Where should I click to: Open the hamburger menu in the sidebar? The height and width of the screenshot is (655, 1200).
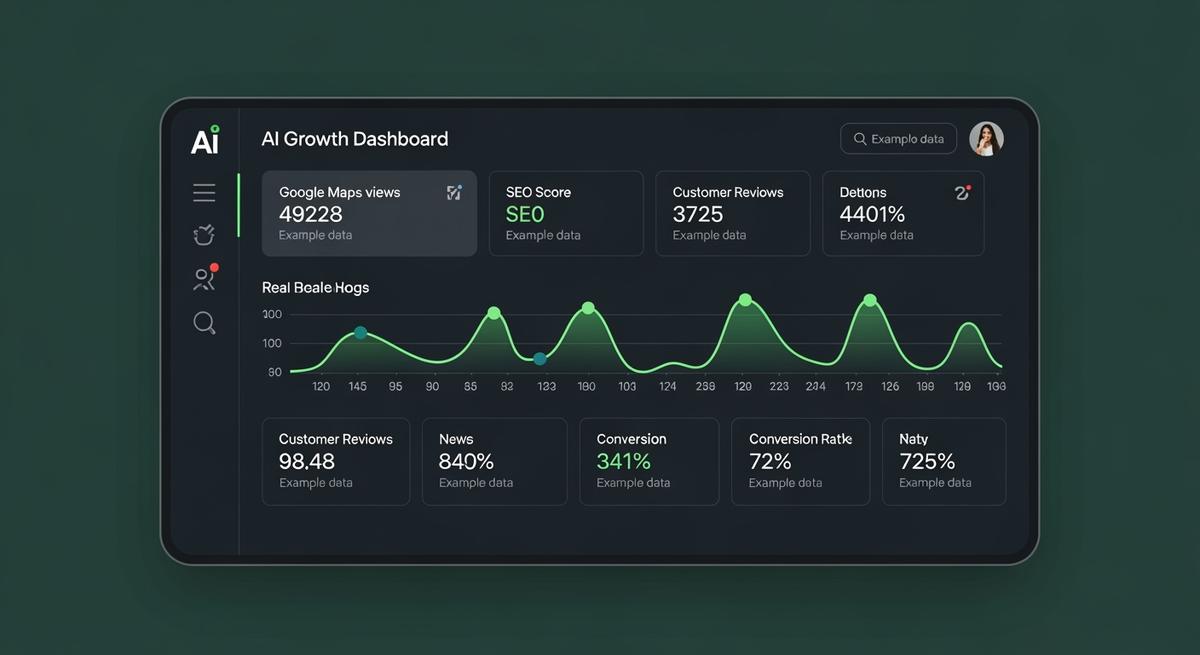pos(204,191)
